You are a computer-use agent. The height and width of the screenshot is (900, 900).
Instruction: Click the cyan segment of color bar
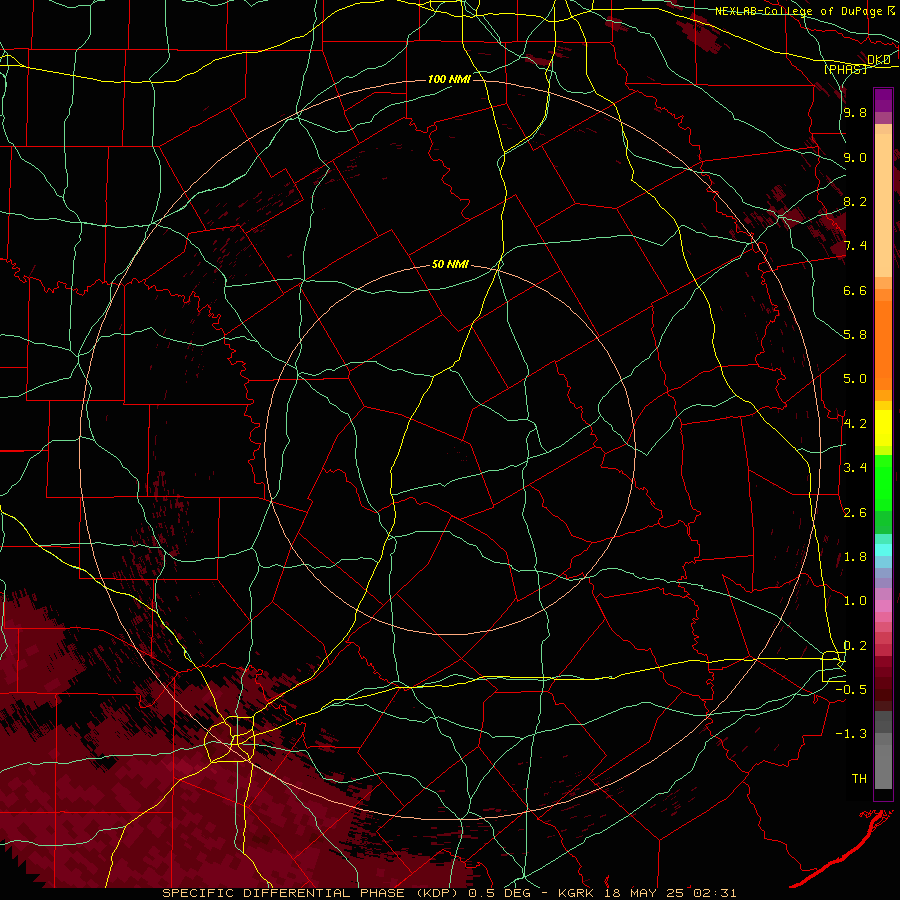point(883,550)
